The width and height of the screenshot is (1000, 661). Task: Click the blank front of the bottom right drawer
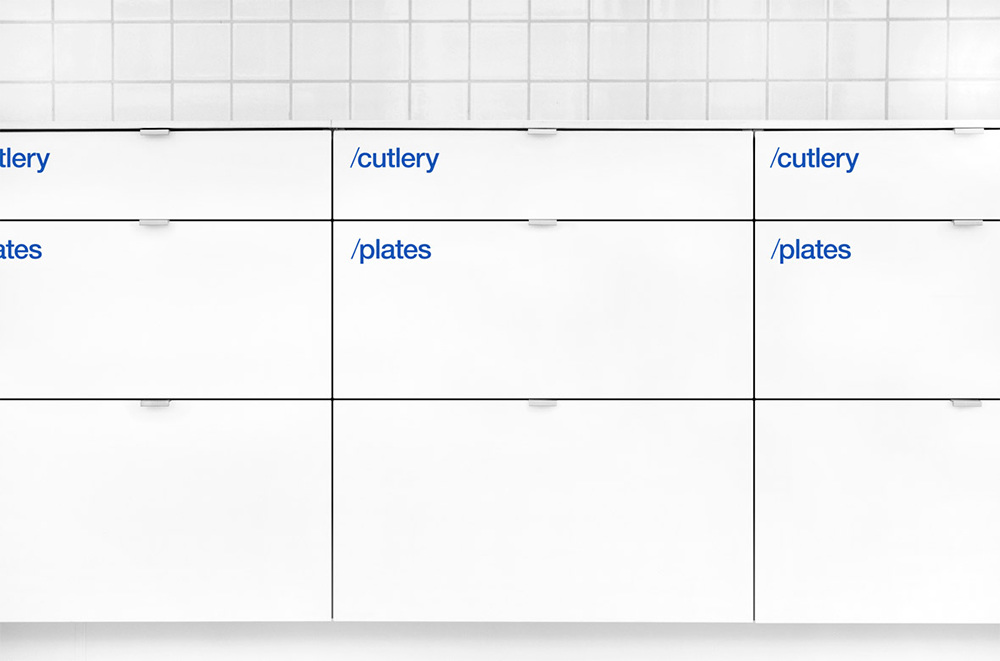click(x=878, y=510)
